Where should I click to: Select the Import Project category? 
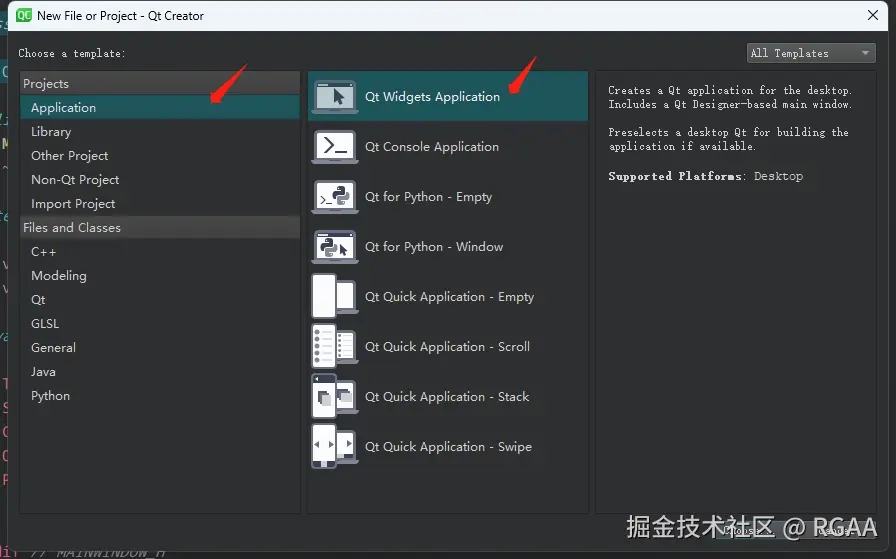pyautogui.click(x=160, y=203)
